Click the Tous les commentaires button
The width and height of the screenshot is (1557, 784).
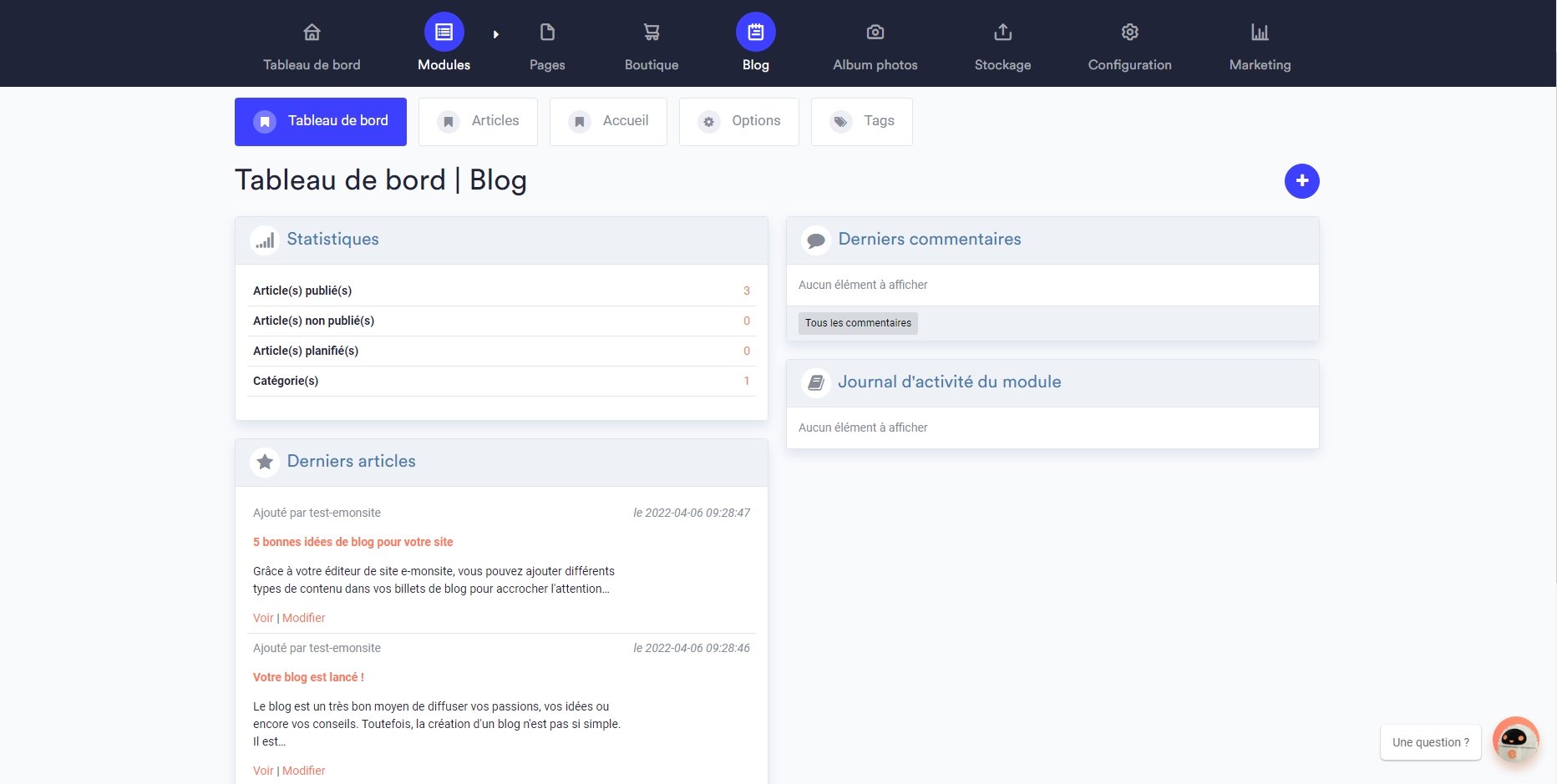click(857, 322)
